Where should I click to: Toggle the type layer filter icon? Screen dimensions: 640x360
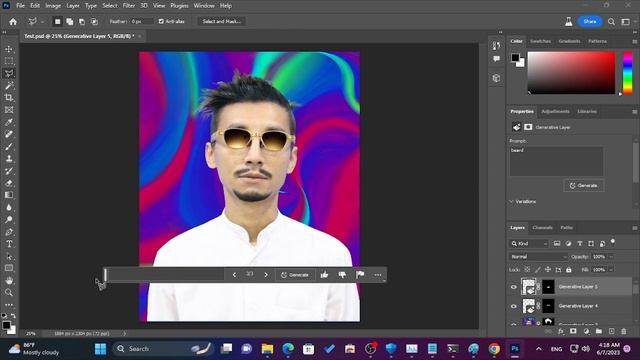pos(580,244)
